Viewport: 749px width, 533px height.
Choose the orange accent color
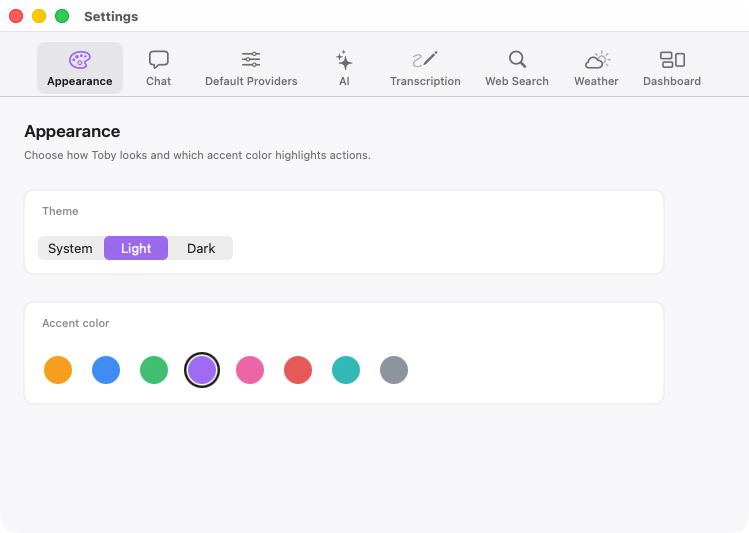click(x=58, y=370)
